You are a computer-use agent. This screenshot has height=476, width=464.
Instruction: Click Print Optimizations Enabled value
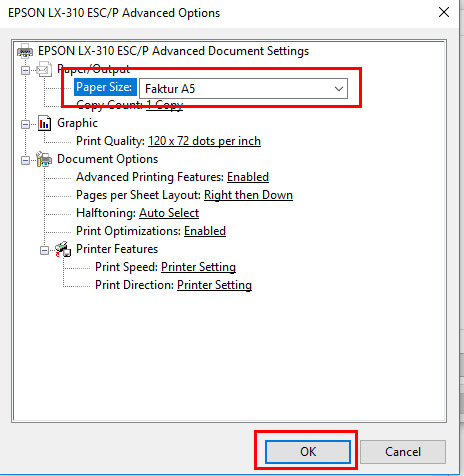click(x=205, y=231)
